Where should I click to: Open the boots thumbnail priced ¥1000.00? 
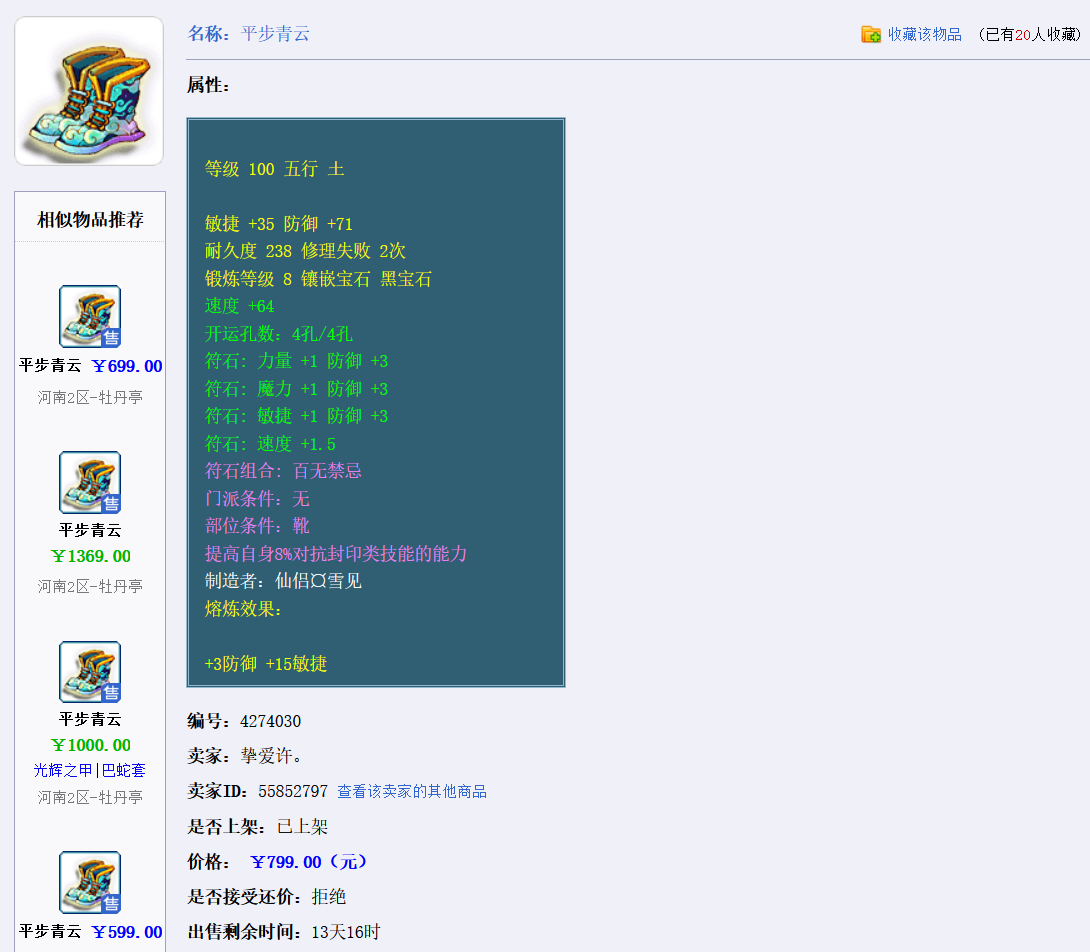(x=90, y=672)
